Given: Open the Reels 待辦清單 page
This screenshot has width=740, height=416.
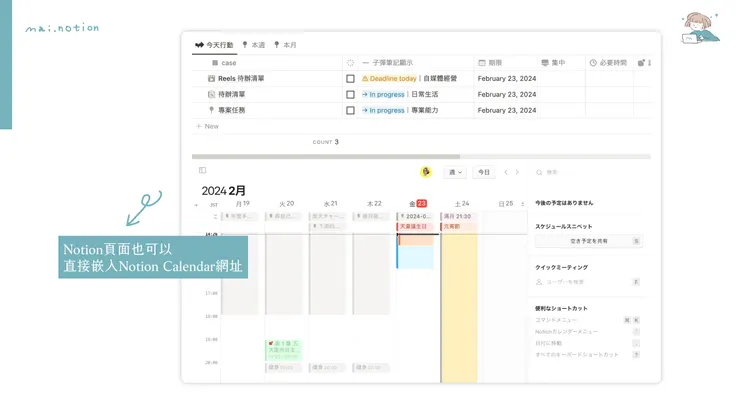Looking at the screenshot, I should [x=241, y=78].
